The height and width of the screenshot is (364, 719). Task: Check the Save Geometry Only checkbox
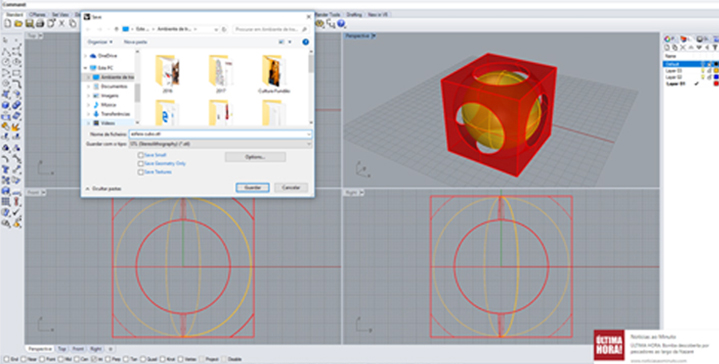(x=141, y=164)
